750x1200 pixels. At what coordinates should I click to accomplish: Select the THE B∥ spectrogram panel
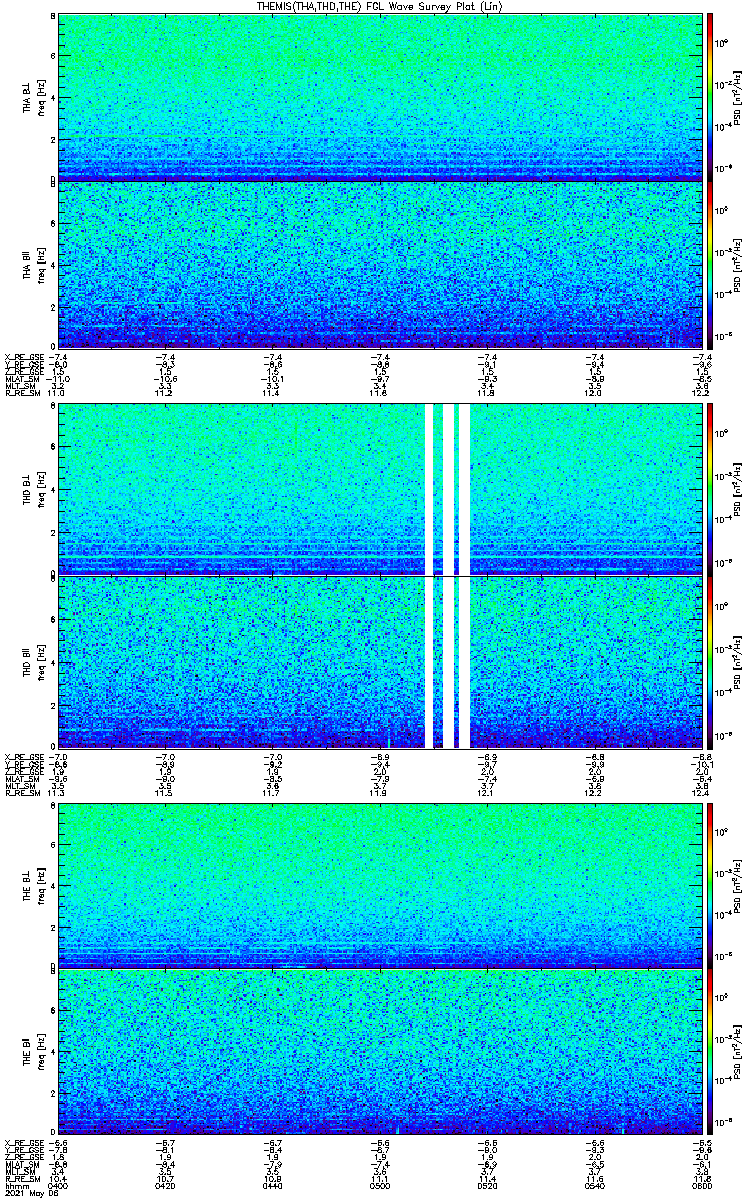click(x=380, y=1051)
